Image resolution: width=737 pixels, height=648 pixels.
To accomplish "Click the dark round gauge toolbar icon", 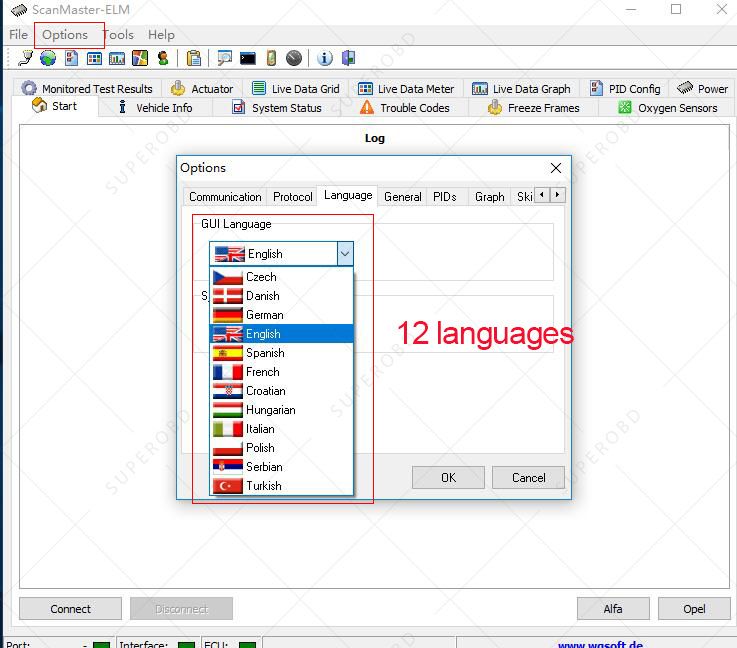I will point(294,58).
